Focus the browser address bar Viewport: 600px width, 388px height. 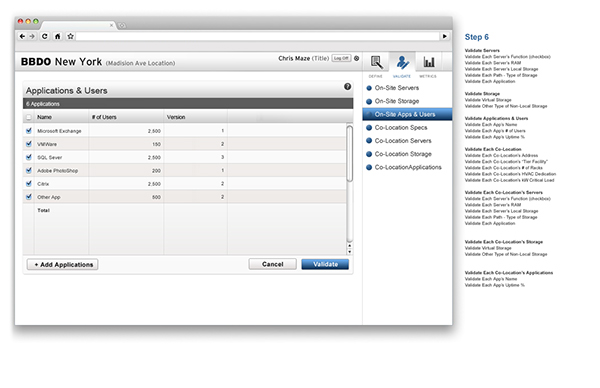258,36
